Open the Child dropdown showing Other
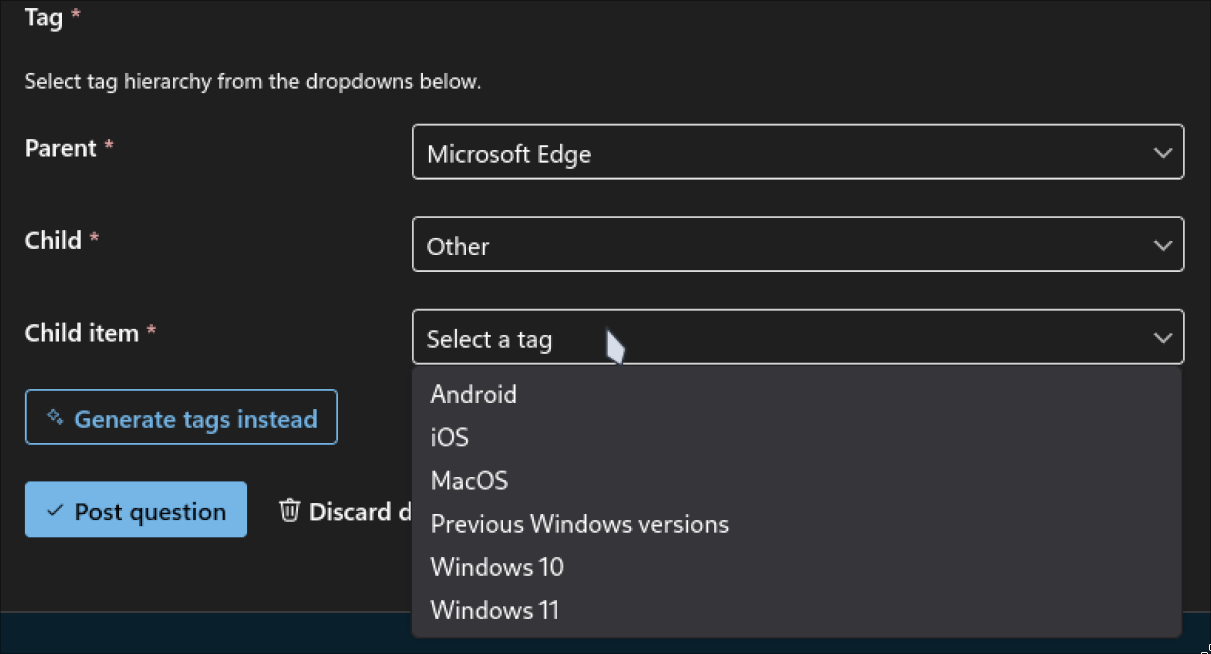Viewport: 1211px width, 654px height. pos(798,244)
